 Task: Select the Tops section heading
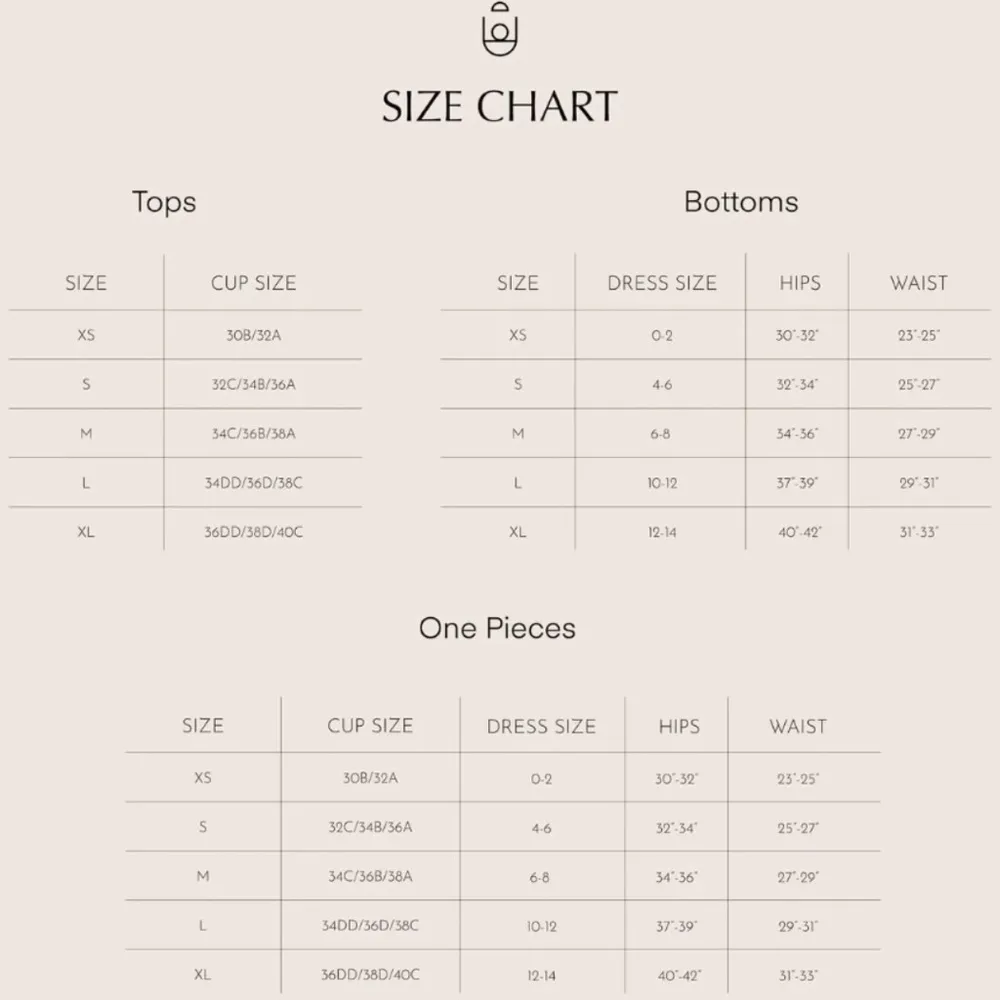[x=164, y=202]
